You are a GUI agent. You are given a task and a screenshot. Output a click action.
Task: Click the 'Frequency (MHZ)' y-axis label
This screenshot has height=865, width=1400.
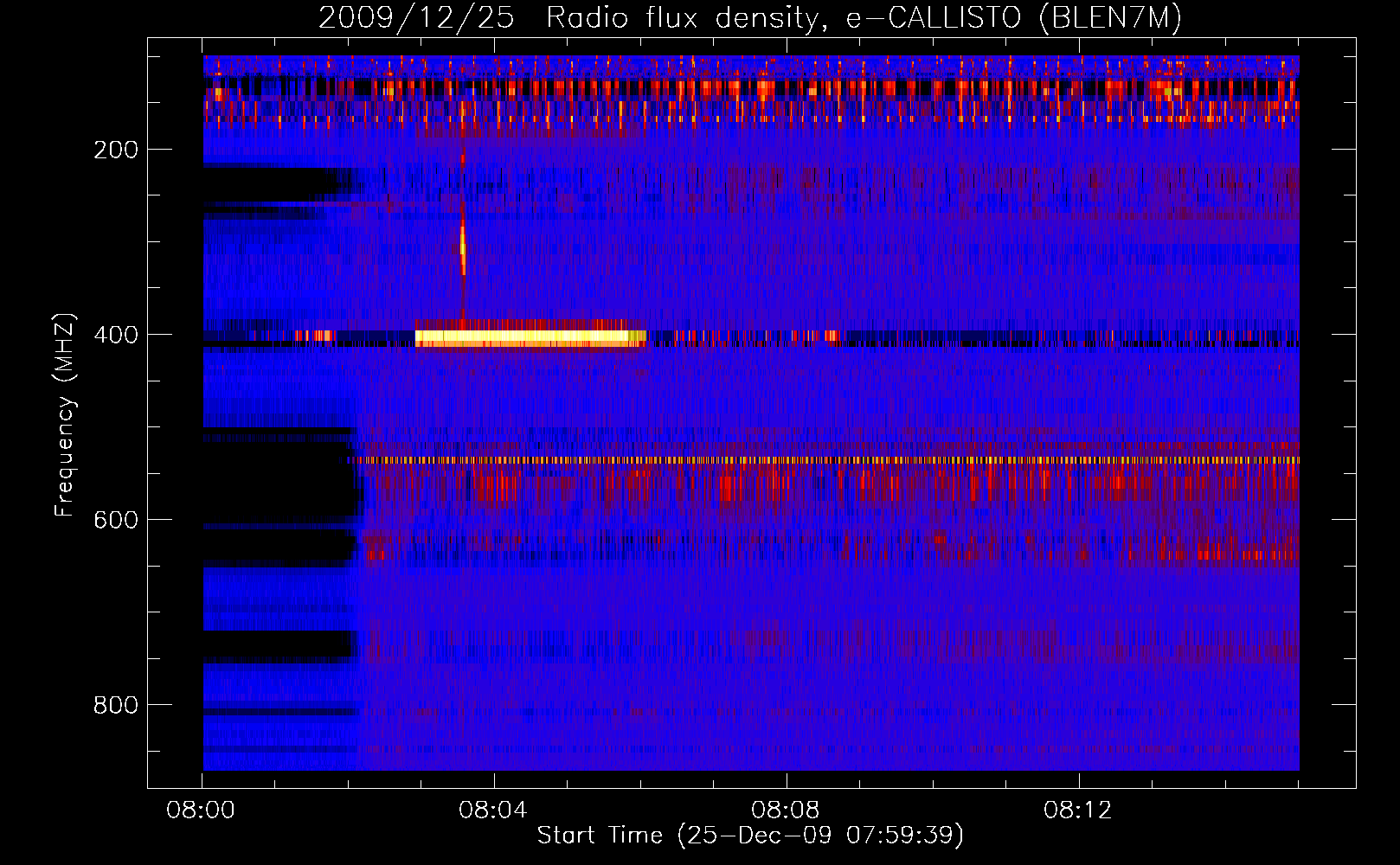point(65,415)
